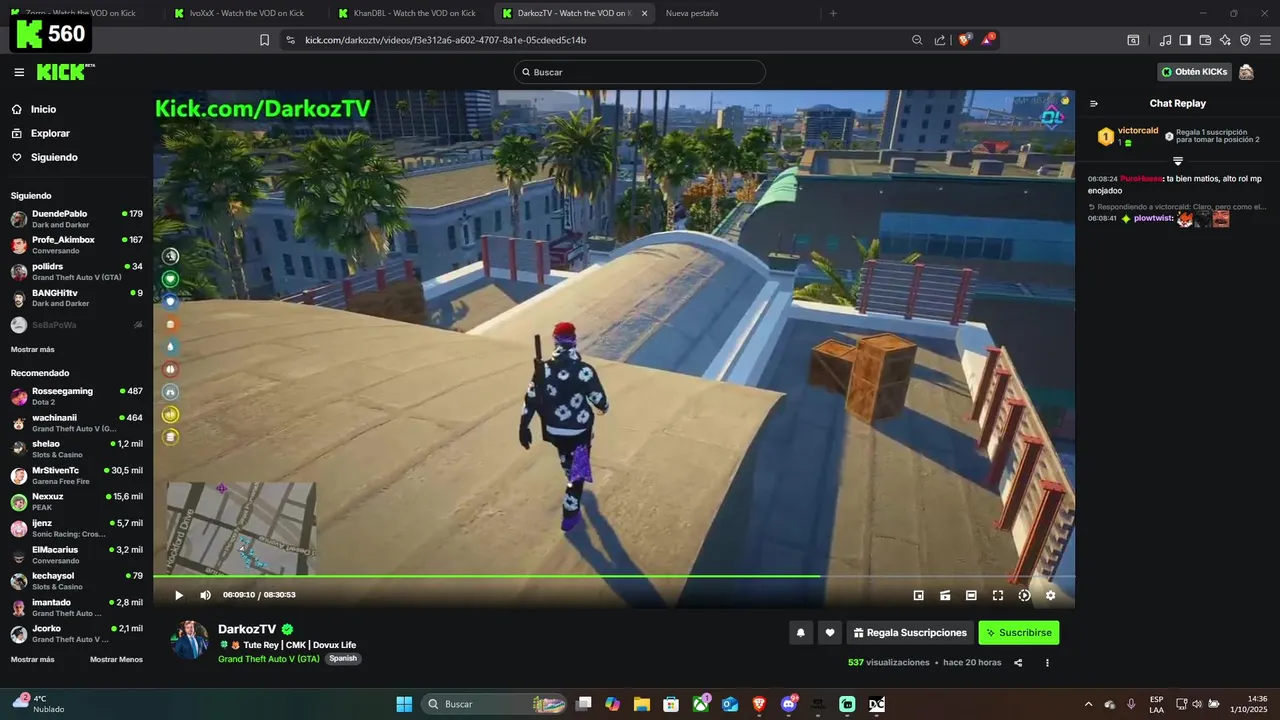Click plowtwist username in chat
The height and width of the screenshot is (720, 1280).
pos(1152,218)
